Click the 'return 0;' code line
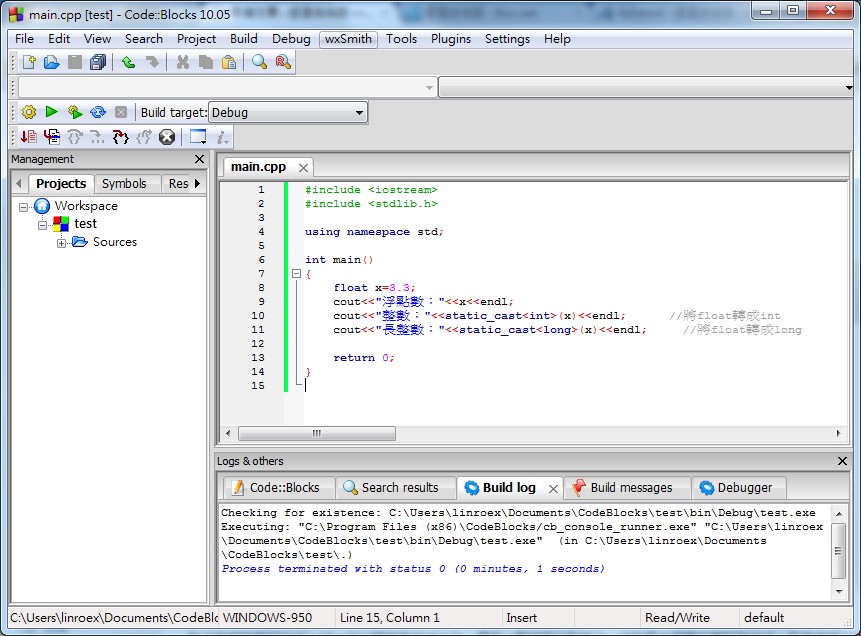 364,358
